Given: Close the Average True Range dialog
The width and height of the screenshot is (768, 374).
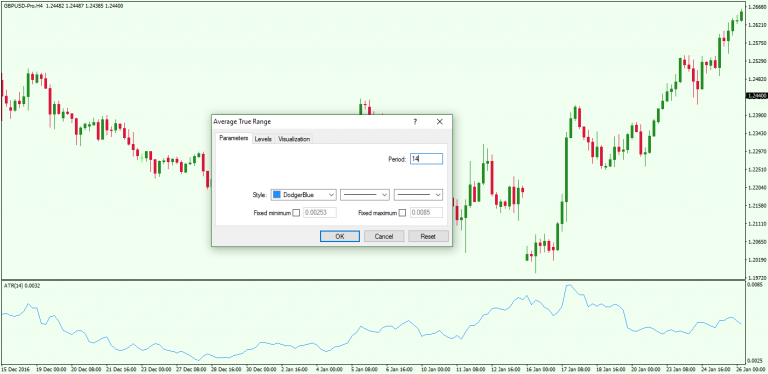Looking at the screenshot, I should click(439, 121).
